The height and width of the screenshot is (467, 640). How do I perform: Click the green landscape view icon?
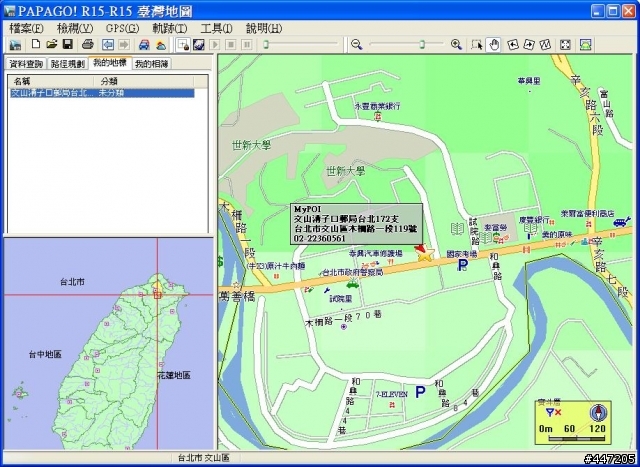(x=586, y=44)
